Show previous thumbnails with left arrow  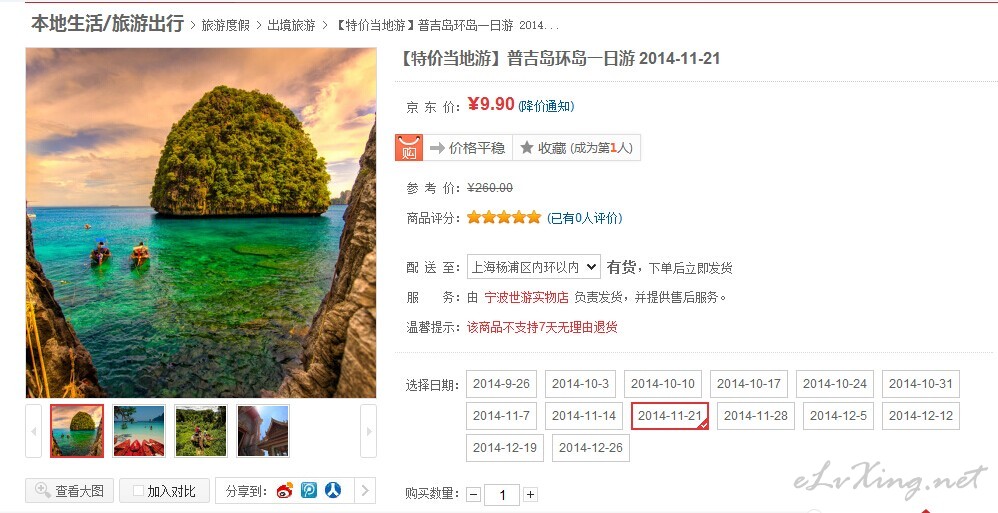(x=34, y=431)
